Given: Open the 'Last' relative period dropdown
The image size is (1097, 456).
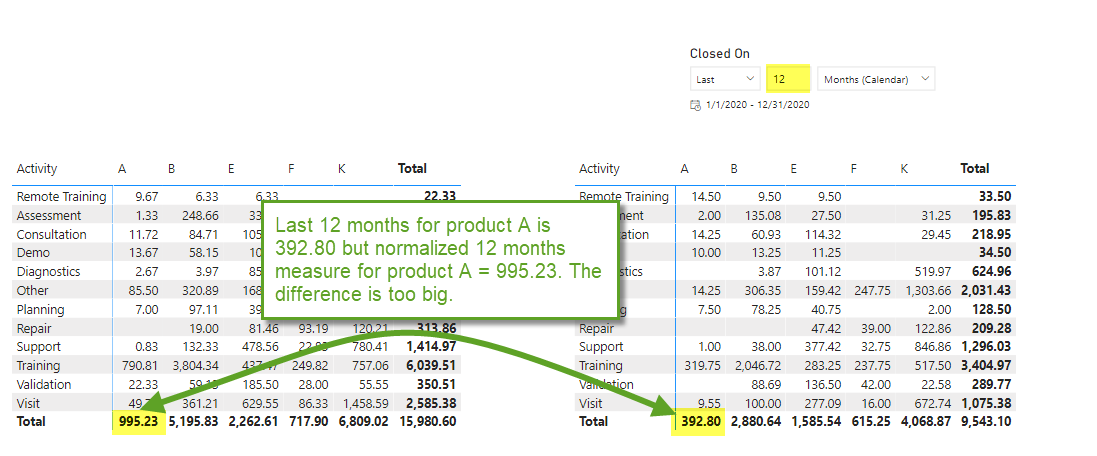Looking at the screenshot, I should coord(725,79).
